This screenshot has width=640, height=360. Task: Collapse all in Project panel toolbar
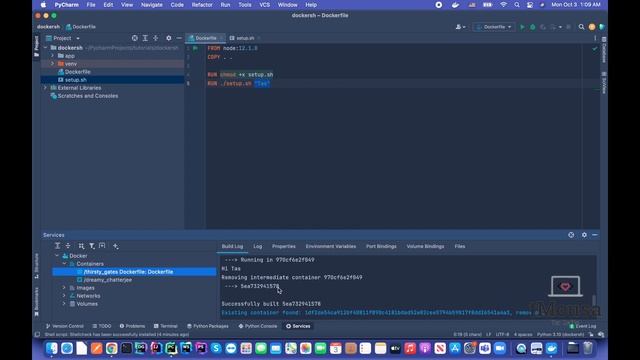[156, 38]
